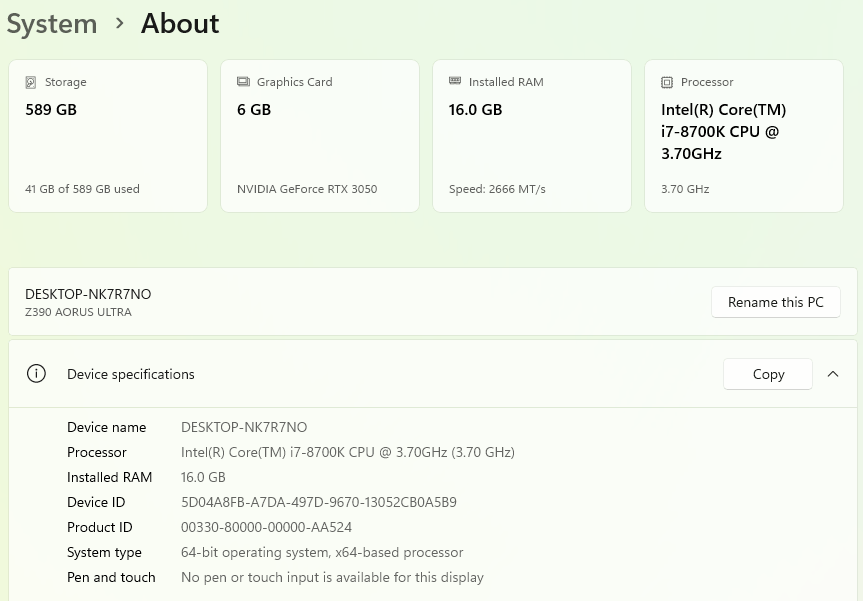Image resolution: width=863 pixels, height=601 pixels.
Task: Click the Storage disk icon
Action: click(x=31, y=83)
